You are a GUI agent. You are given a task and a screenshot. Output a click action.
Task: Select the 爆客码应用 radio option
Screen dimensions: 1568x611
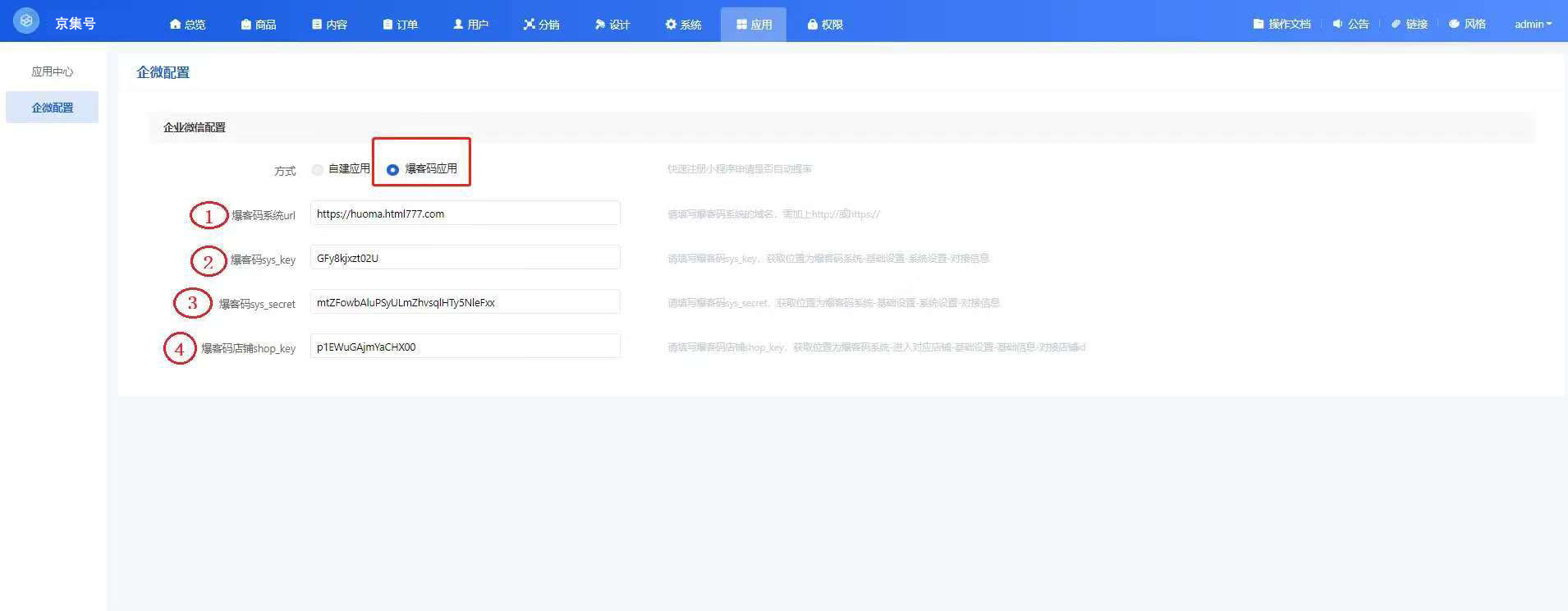[x=392, y=170]
